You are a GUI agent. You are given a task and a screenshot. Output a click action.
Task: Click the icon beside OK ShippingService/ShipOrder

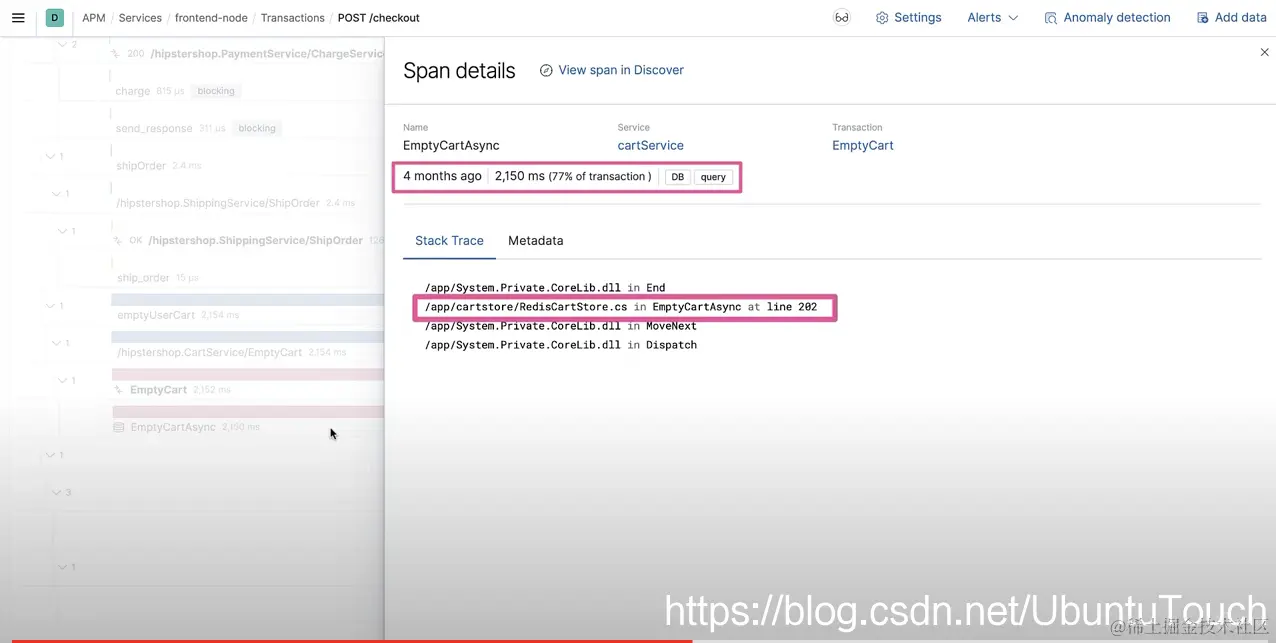pos(118,240)
